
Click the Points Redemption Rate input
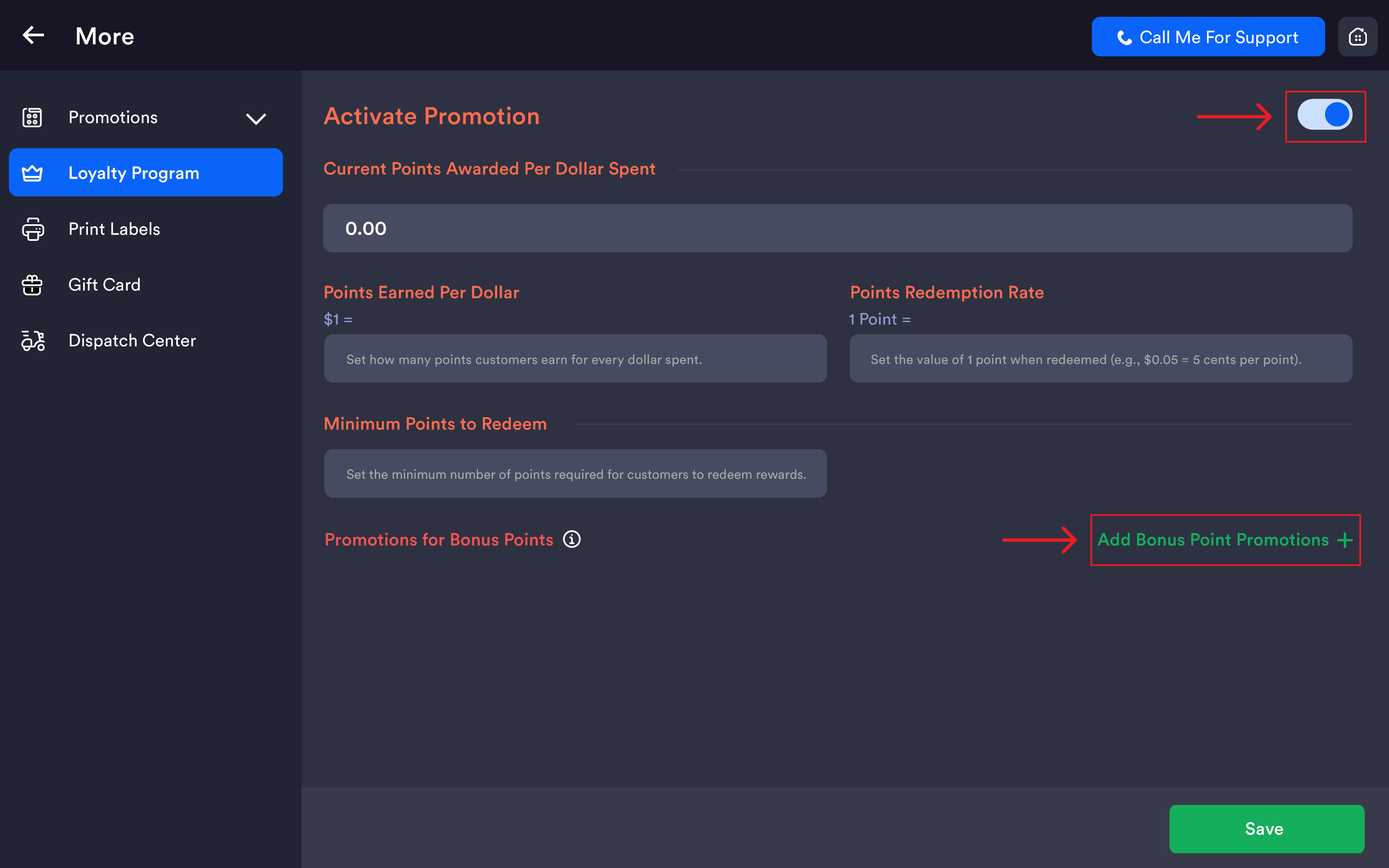[x=1101, y=359]
